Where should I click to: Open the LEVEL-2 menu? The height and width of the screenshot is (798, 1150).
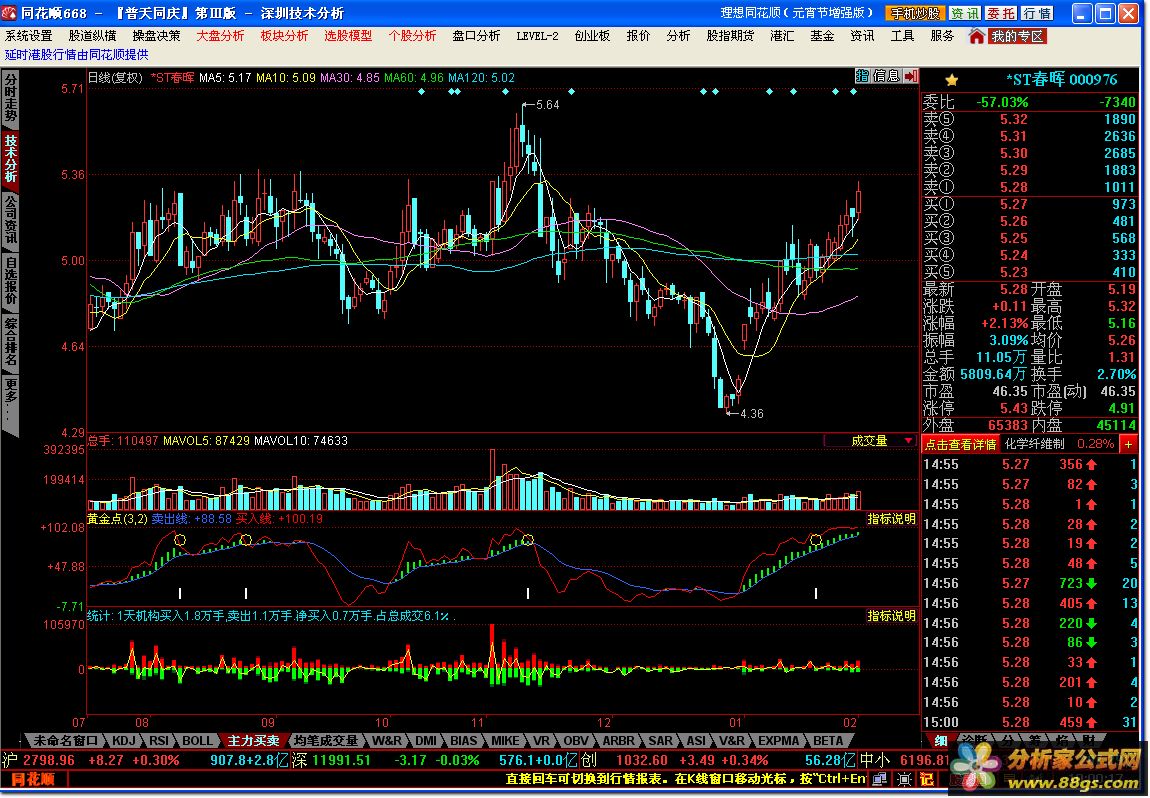pyautogui.click(x=537, y=35)
